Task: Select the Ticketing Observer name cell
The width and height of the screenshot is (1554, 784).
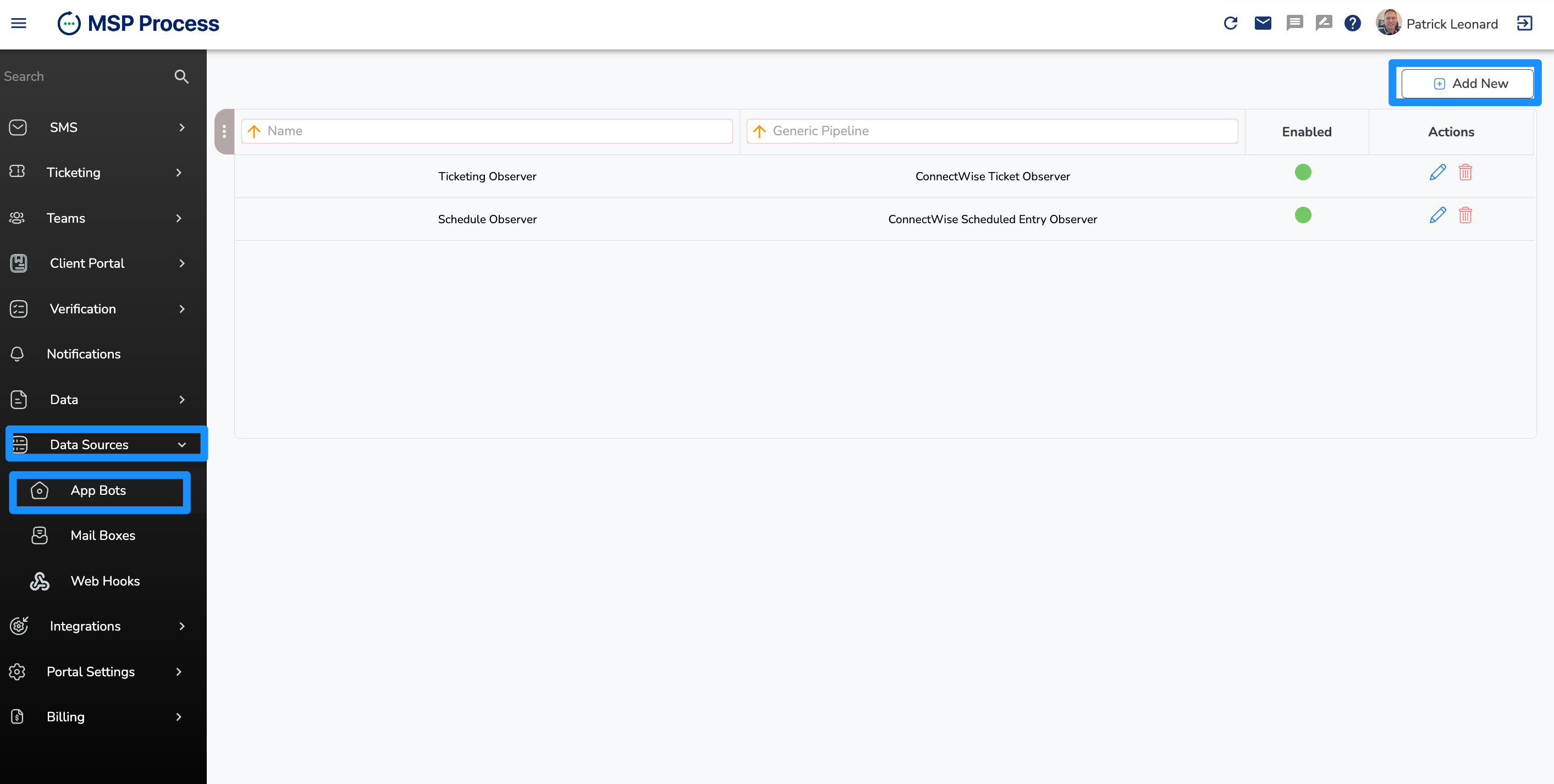Action: point(487,176)
